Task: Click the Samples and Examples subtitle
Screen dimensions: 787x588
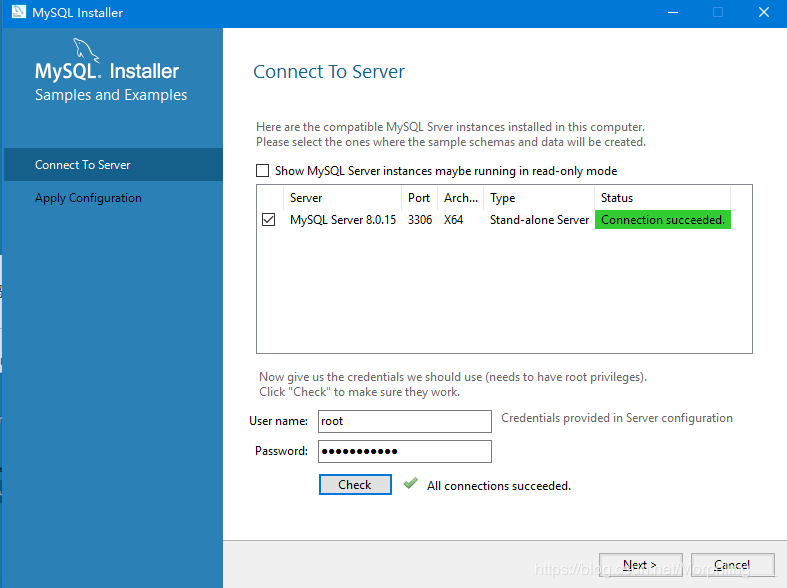Action: click(x=111, y=95)
